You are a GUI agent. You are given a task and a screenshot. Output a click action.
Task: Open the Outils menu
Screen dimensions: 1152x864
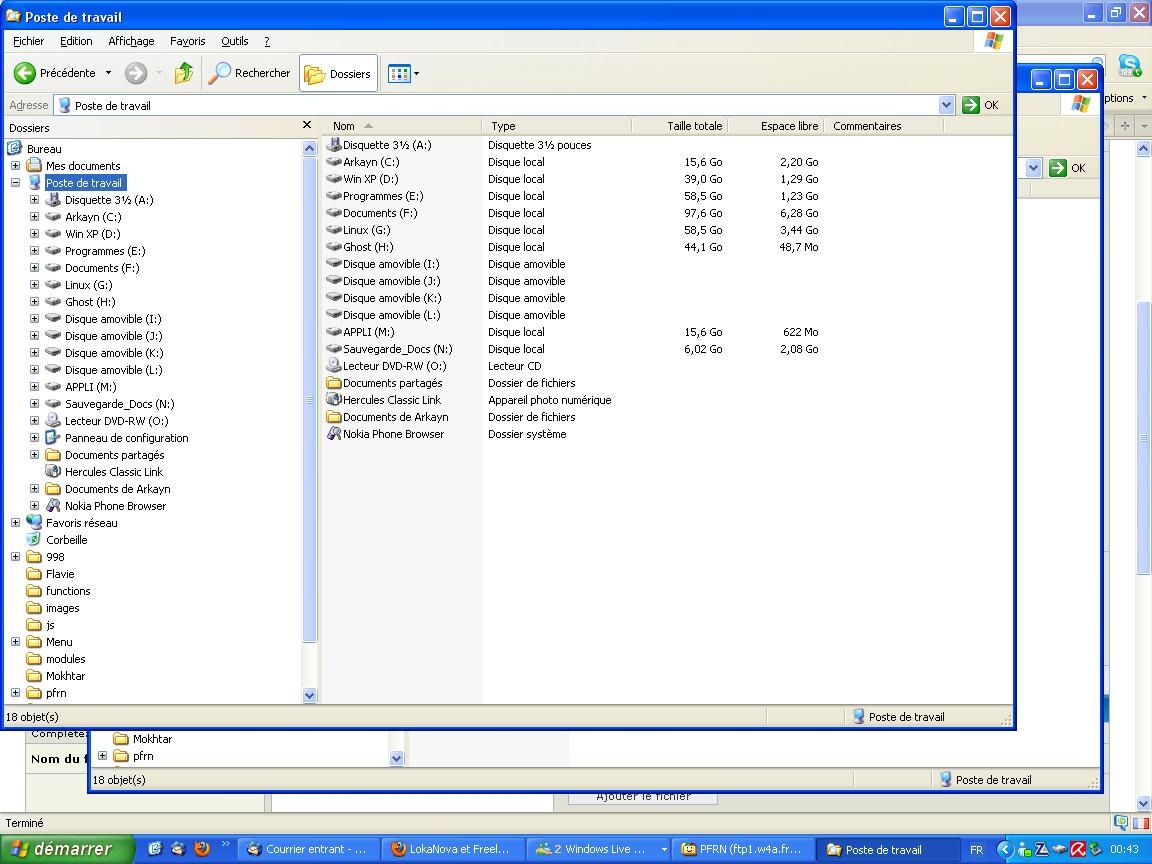[x=235, y=41]
